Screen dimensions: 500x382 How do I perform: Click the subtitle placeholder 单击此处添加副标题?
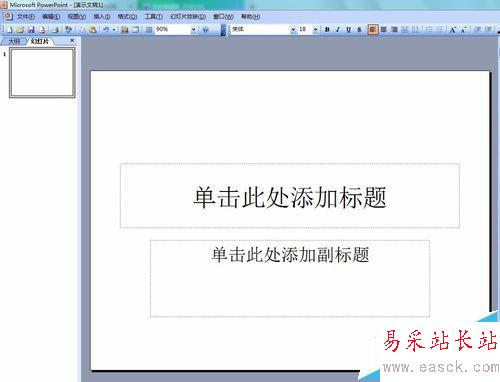click(290, 278)
